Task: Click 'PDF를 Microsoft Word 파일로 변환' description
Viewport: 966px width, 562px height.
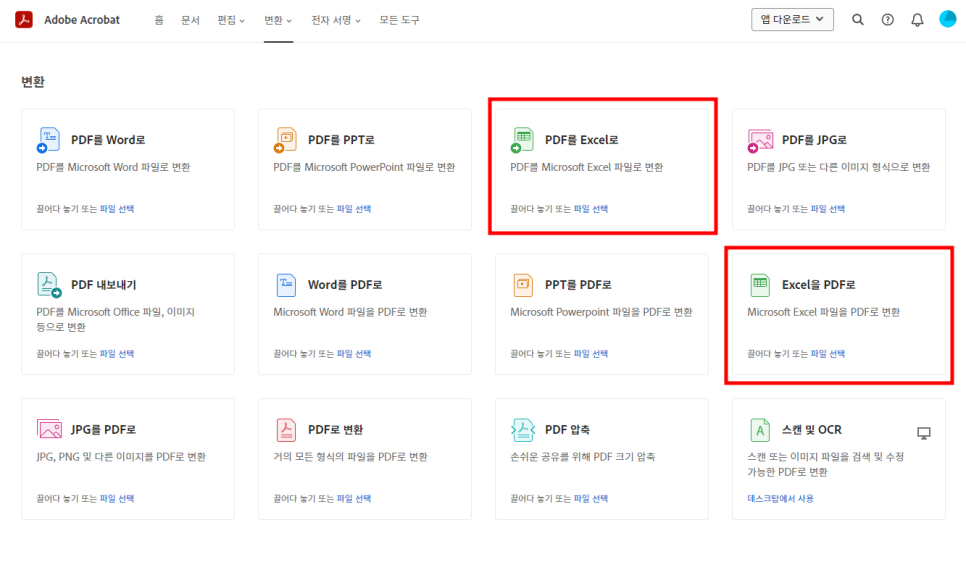Action: (113, 167)
